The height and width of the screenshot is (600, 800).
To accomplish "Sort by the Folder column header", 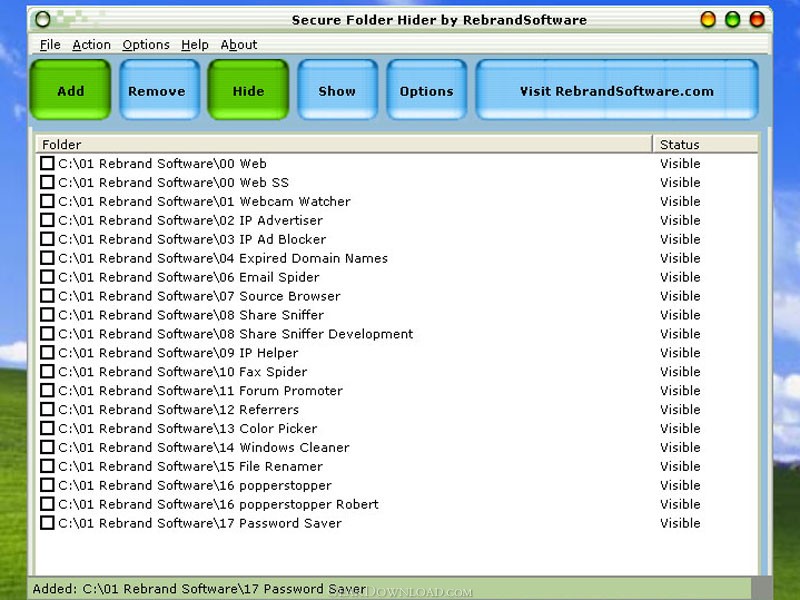I will click(344, 144).
